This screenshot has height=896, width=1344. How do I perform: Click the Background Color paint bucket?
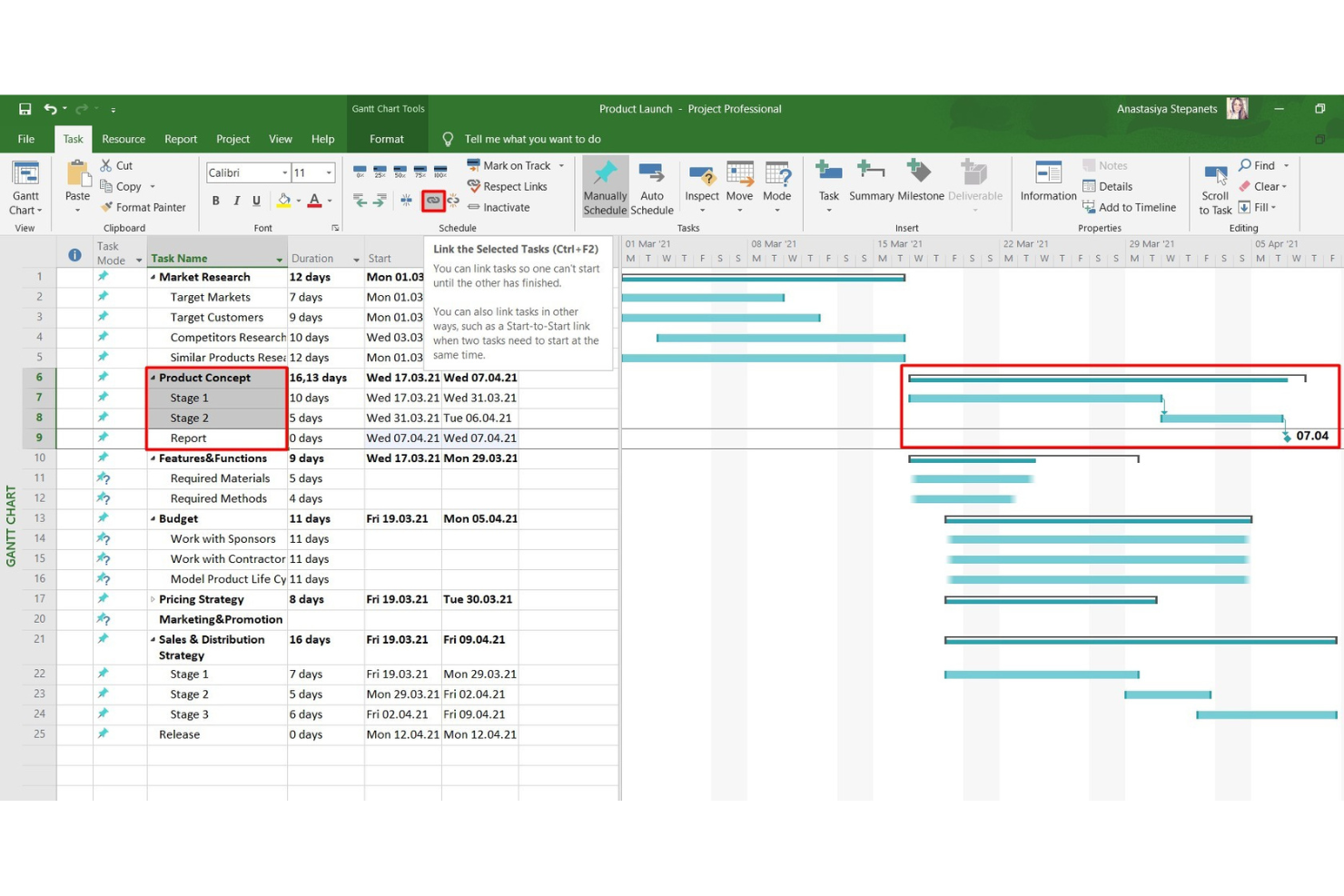coord(284,201)
